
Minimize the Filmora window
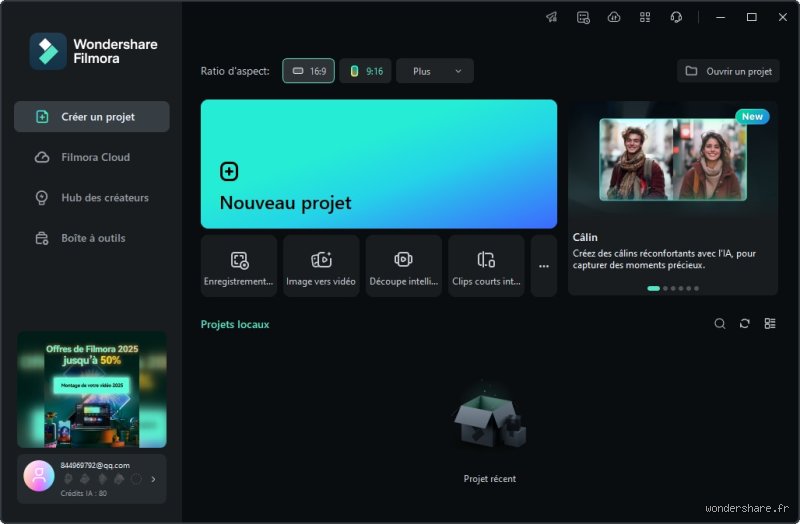coord(720,17)
